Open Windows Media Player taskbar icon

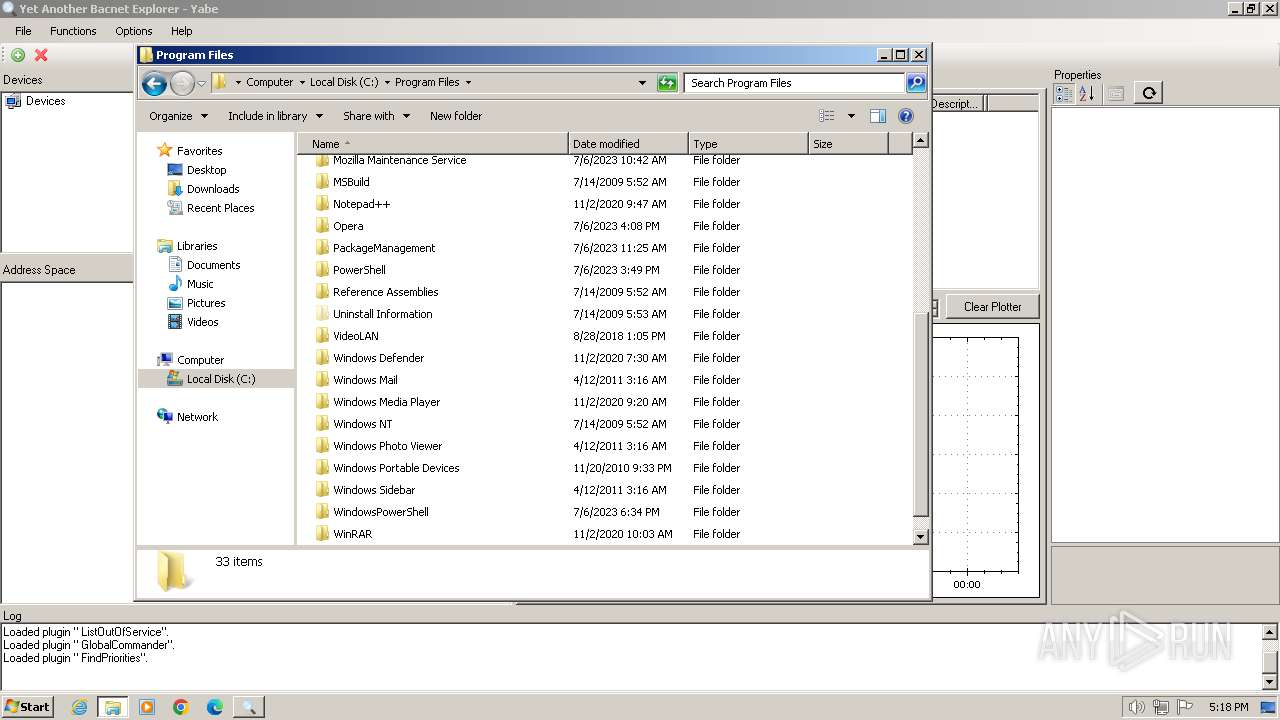pyautogui.click(x=147, y=707)
